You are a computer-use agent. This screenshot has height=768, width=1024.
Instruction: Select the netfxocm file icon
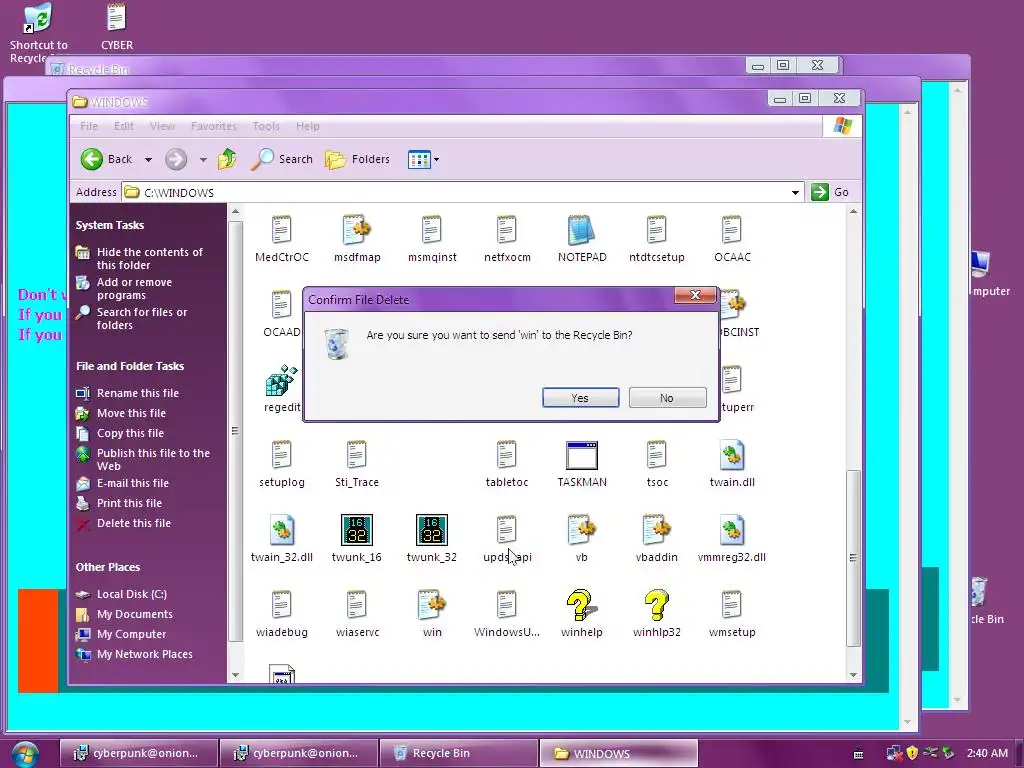click(507, 231)
